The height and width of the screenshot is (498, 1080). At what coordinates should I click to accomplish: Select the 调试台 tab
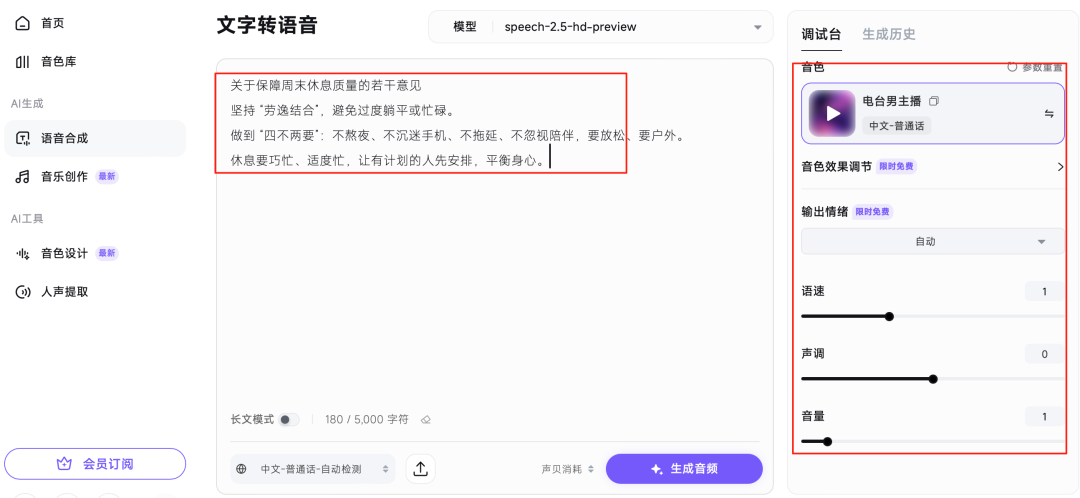tap(821, 34)
